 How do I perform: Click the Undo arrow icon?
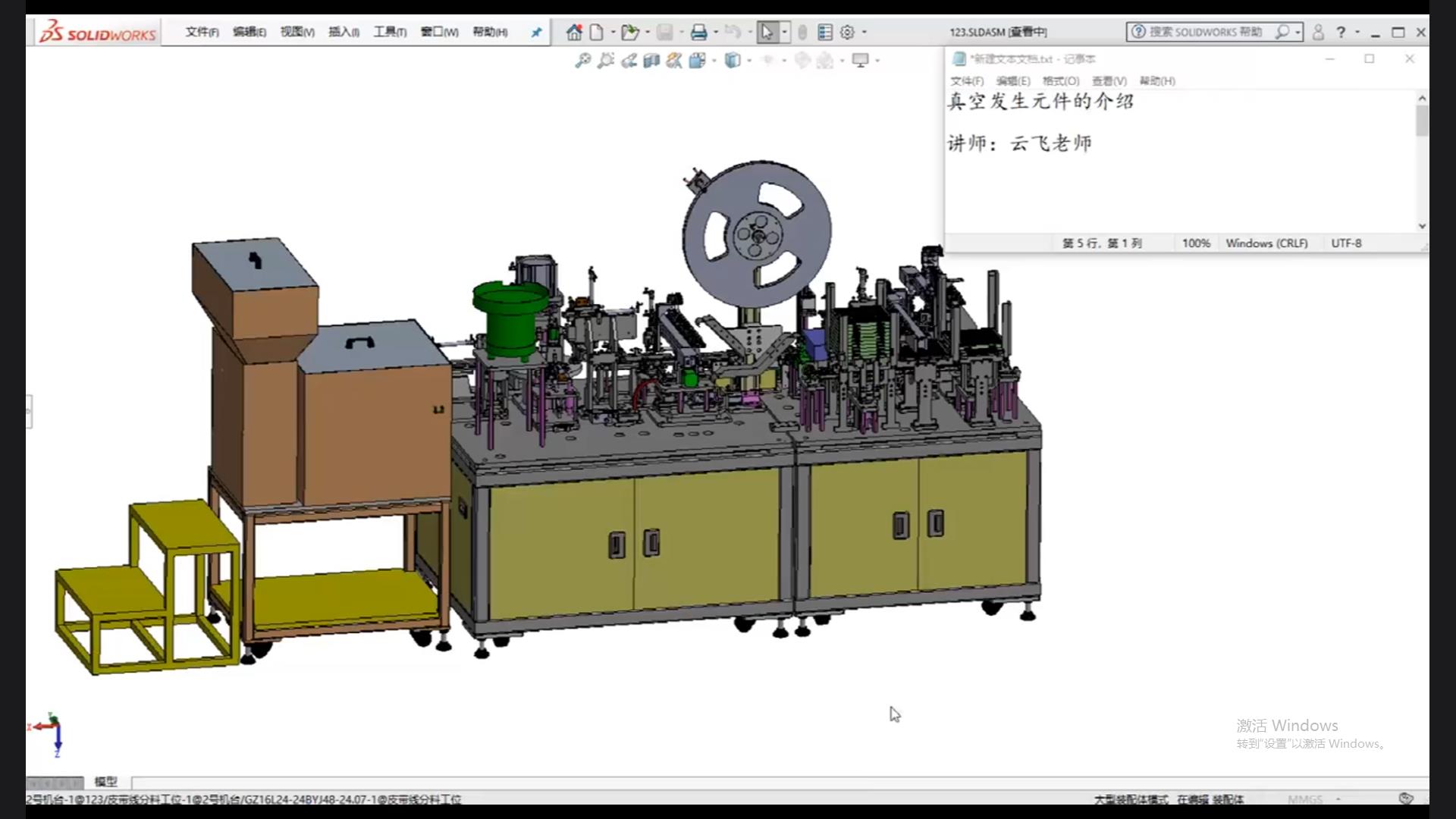coord(732,32)
